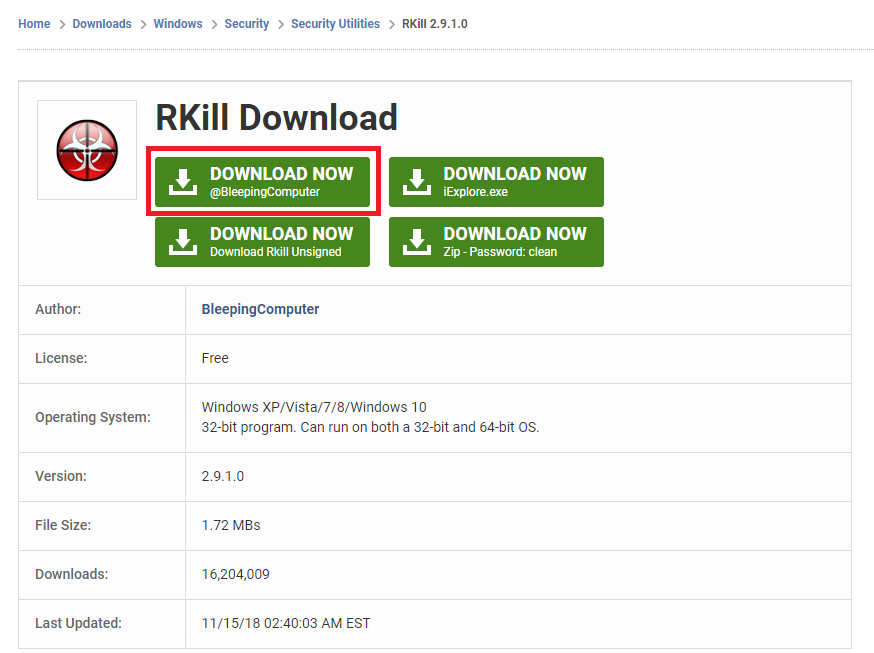Click the highlighted red-bordered download area

(263, 181)
